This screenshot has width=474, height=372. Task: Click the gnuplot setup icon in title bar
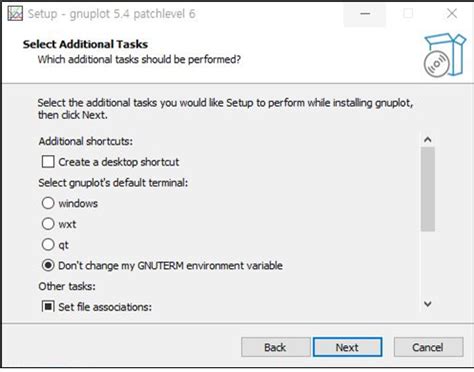(15, 14)
